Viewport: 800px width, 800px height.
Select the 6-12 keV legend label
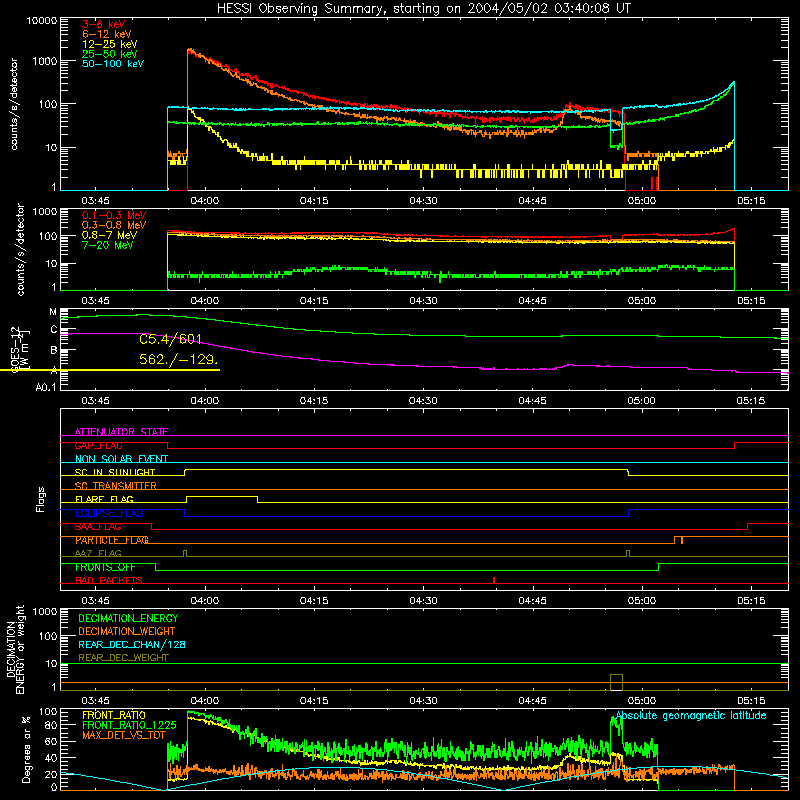point(107,34)
